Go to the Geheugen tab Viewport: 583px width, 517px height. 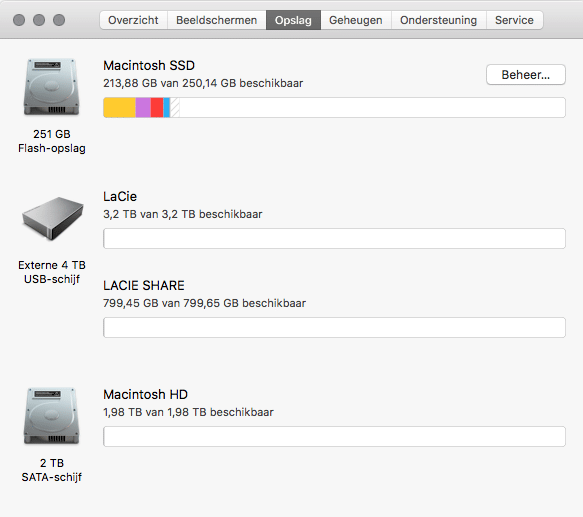click(x=355, y=20)
